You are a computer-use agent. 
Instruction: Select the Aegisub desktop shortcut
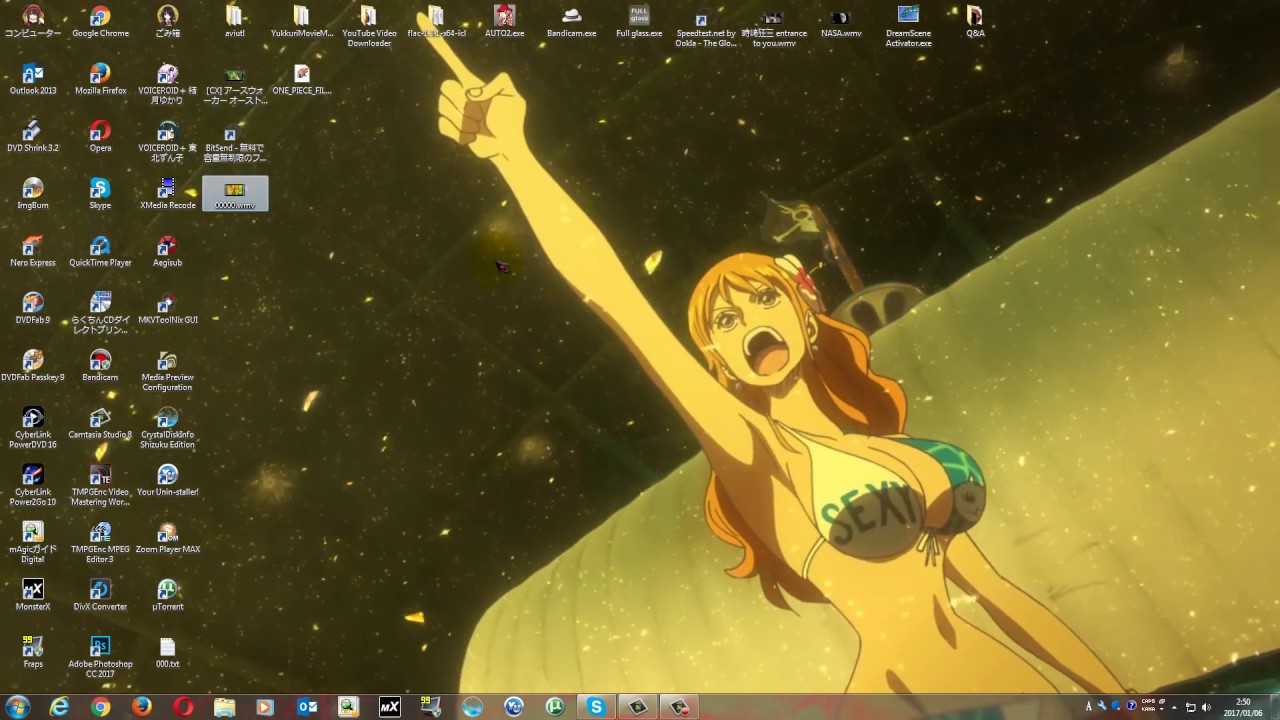click(x=167, y=250)
